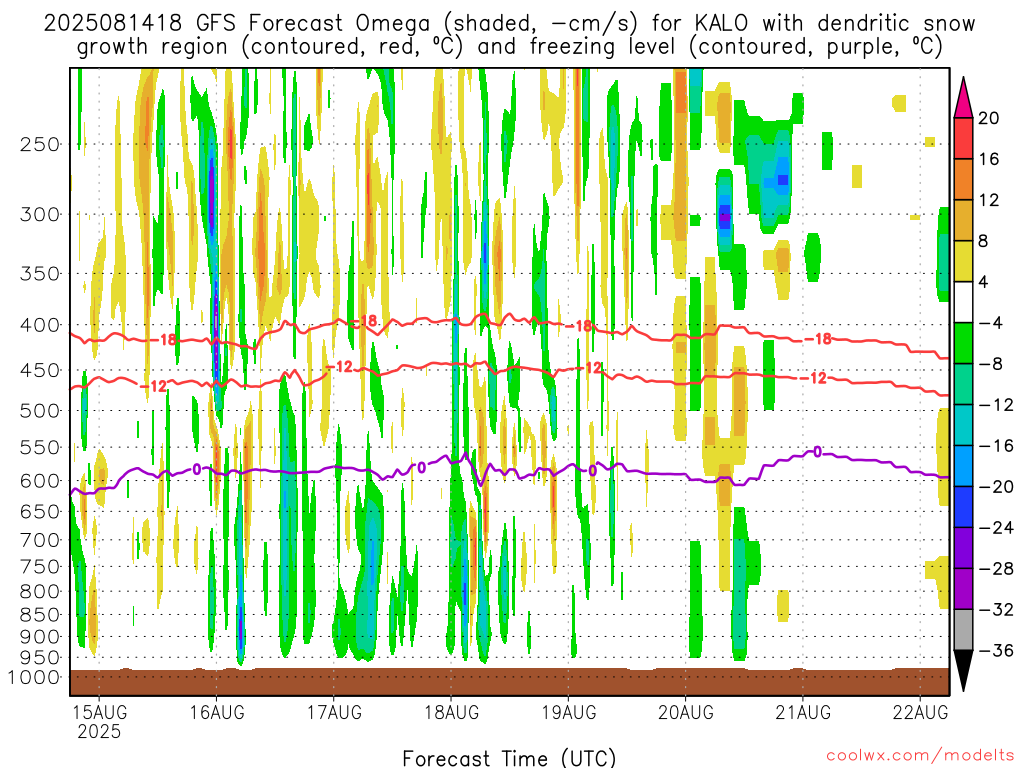Click the 300 pressure level label
This screenshot has width=1024, height=768.
click(40, 214)
